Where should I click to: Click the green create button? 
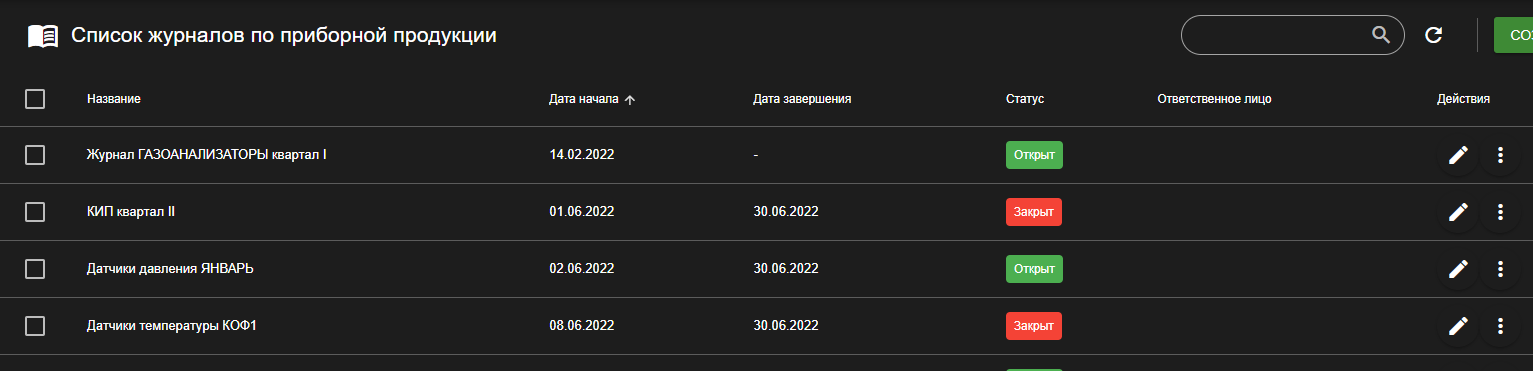(1513, 35)
